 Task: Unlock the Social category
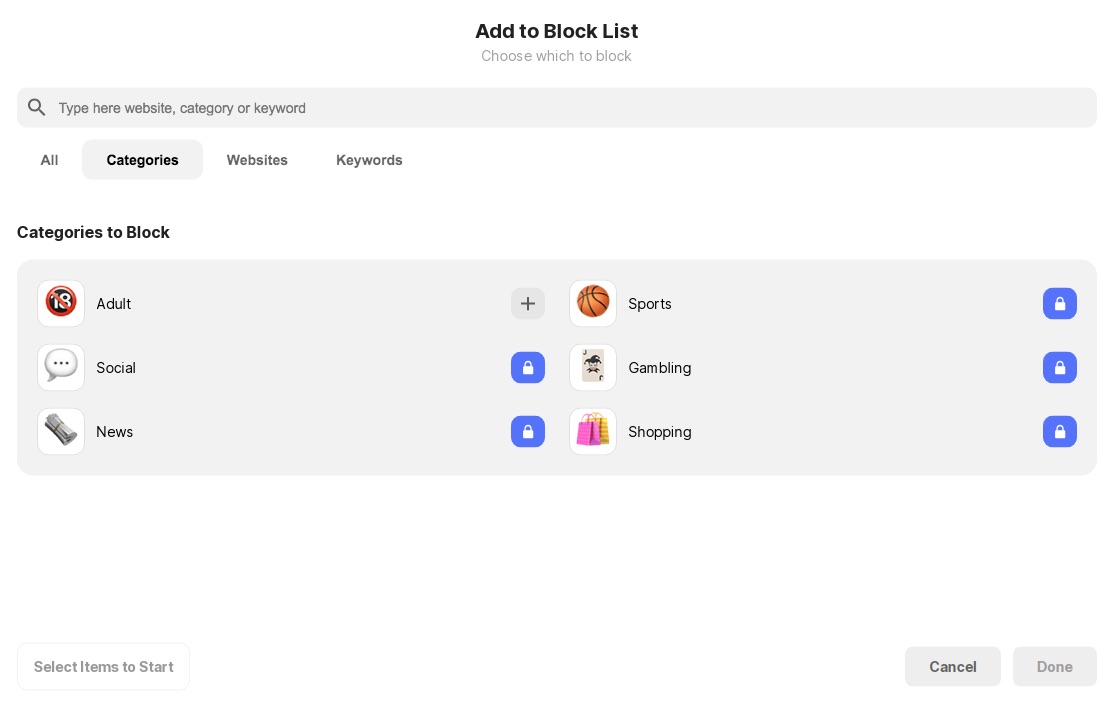click(528, 367)
